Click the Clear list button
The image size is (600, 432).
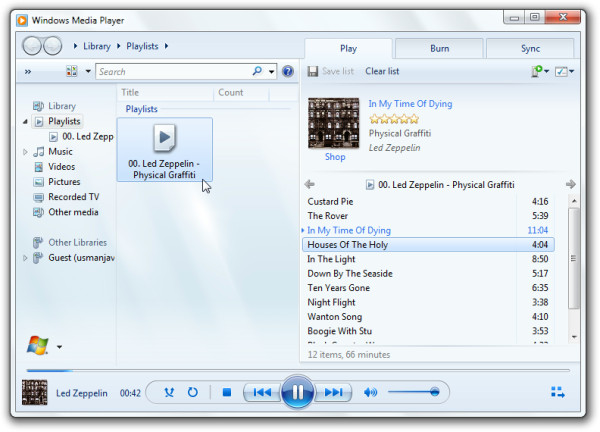pos(382,71)
